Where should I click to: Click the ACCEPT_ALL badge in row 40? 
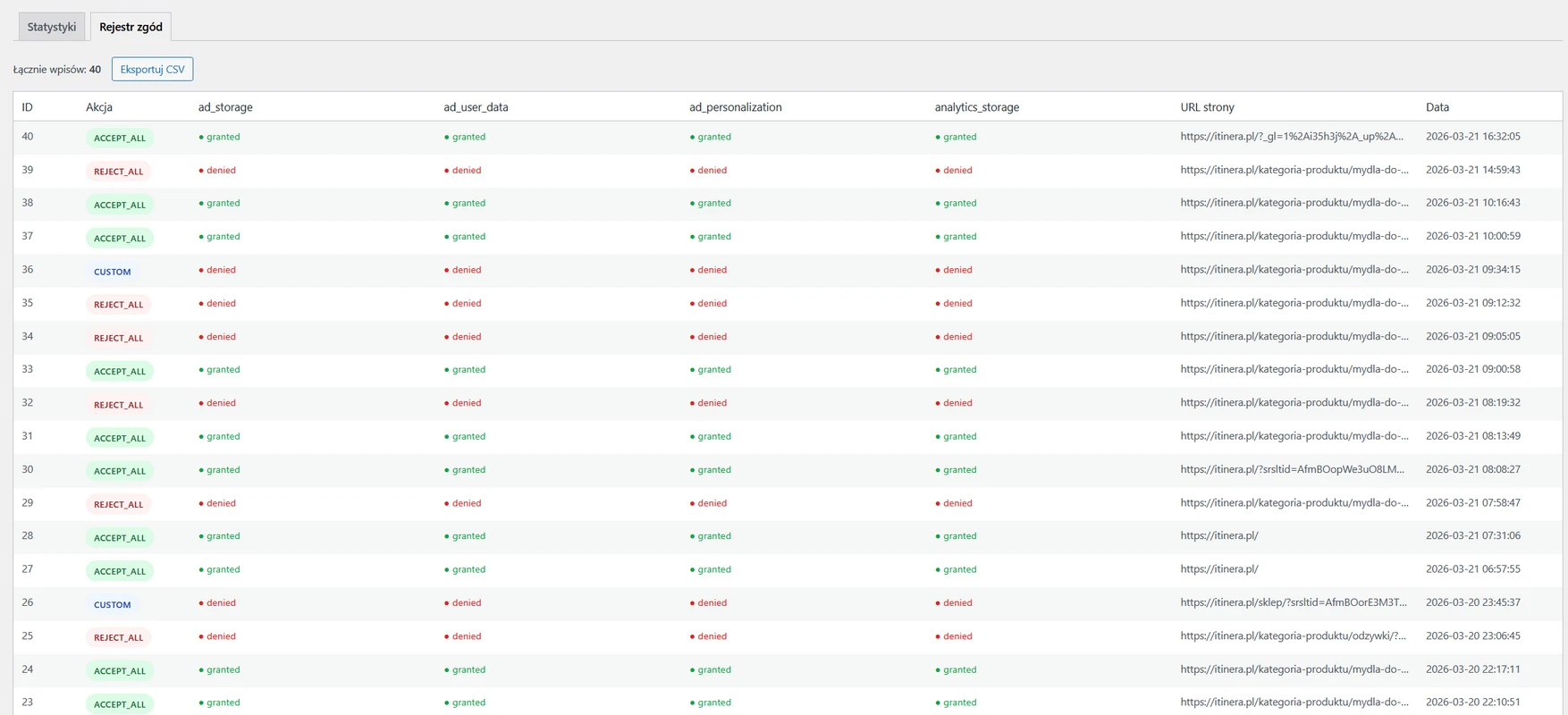120,139
